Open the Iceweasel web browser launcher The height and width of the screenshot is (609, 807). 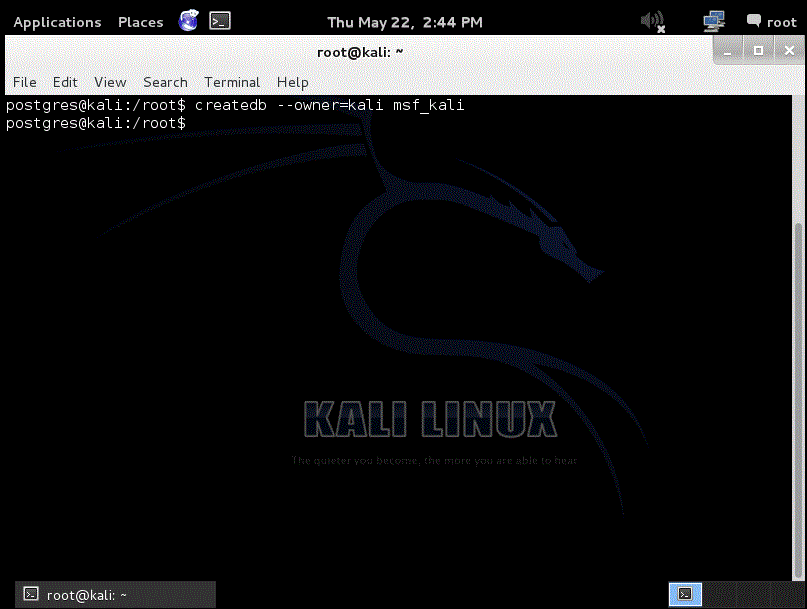pos(188,21)
